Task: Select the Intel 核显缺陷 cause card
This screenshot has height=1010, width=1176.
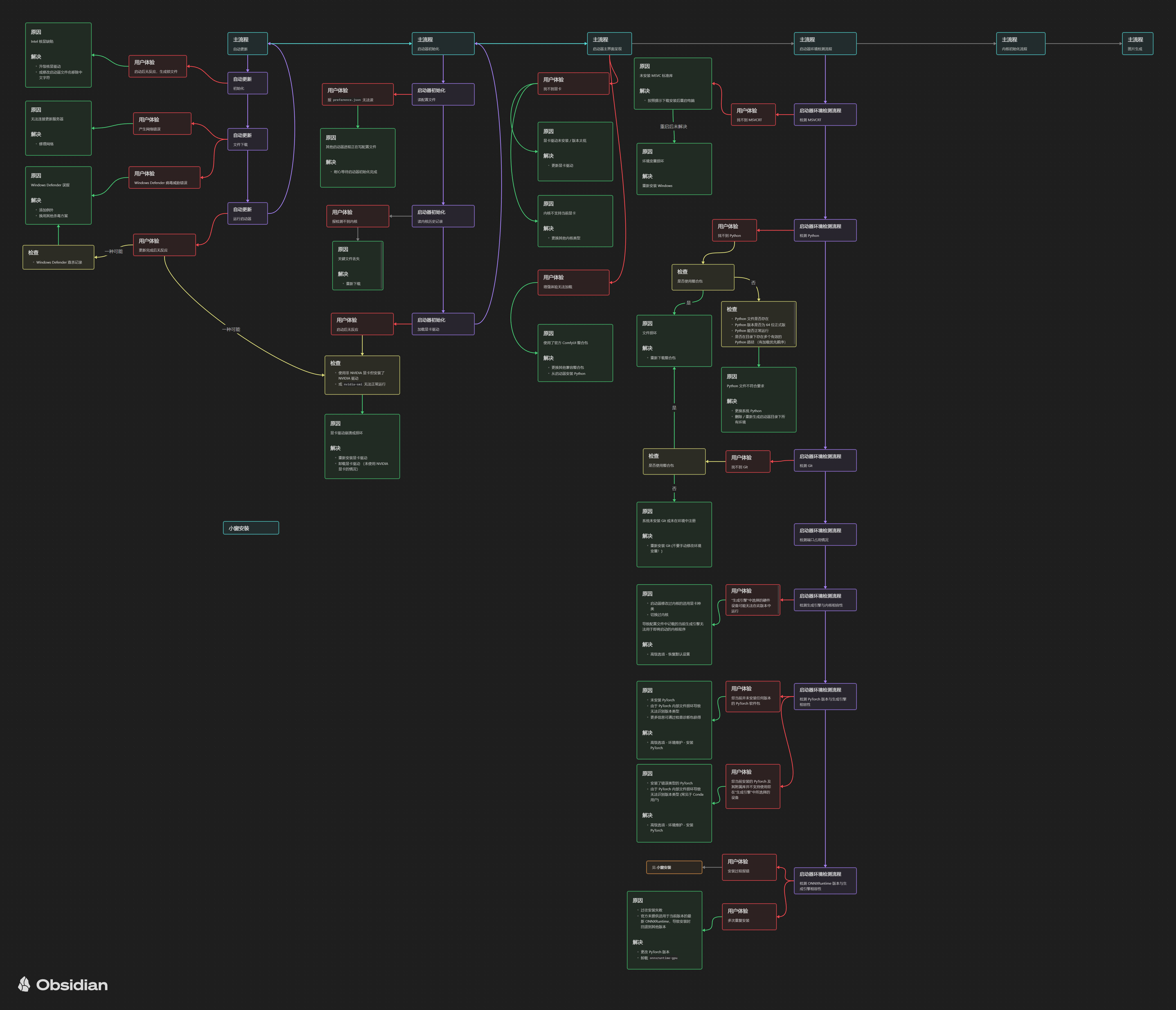Action: [58, 55]
